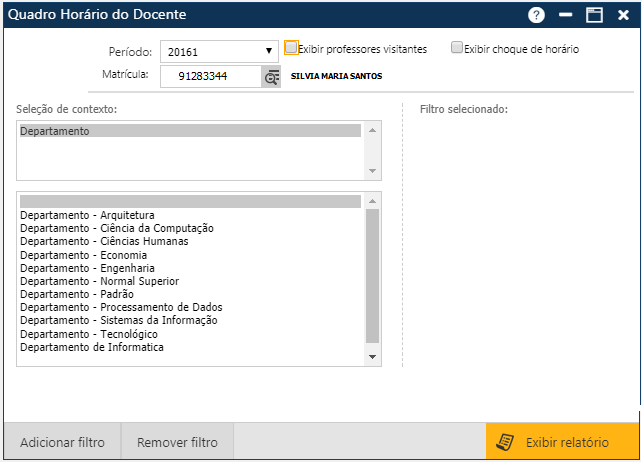Minimize the Quadro Horário do Docente window
This screenshot has height=463, width=642.
(565, 15)
